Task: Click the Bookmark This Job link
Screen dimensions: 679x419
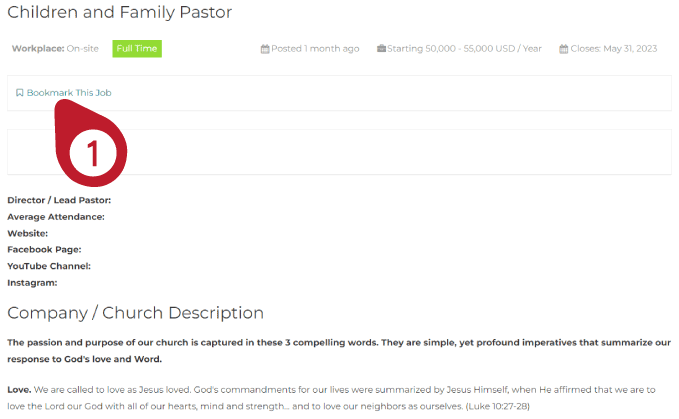Action: click(x=69, y=93)
